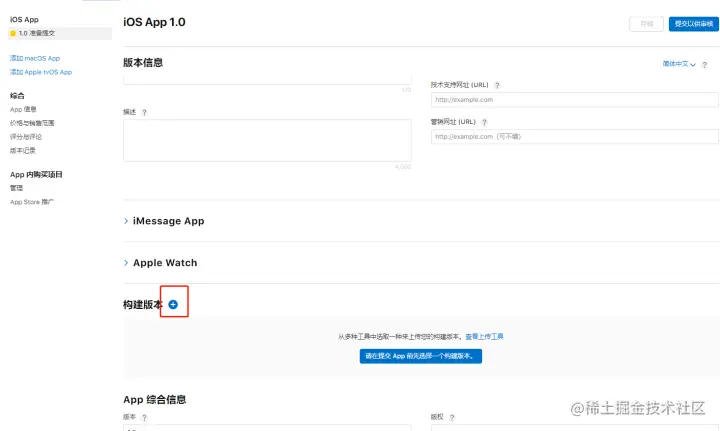Screen dimensions: 720x431
Task: Open the 简体中文 language dropdown
Action: (679, 64)
